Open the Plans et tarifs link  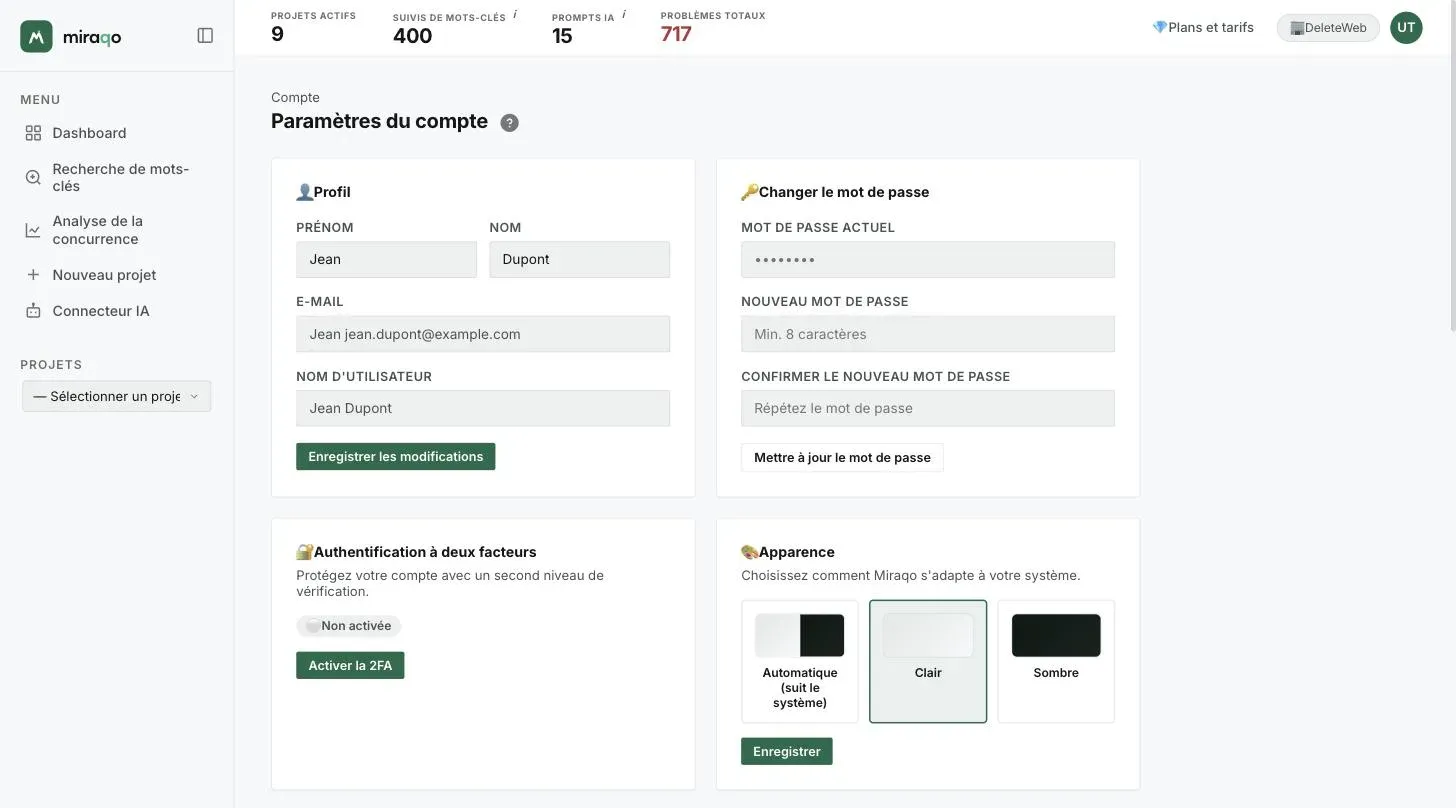click(1203, 27)
